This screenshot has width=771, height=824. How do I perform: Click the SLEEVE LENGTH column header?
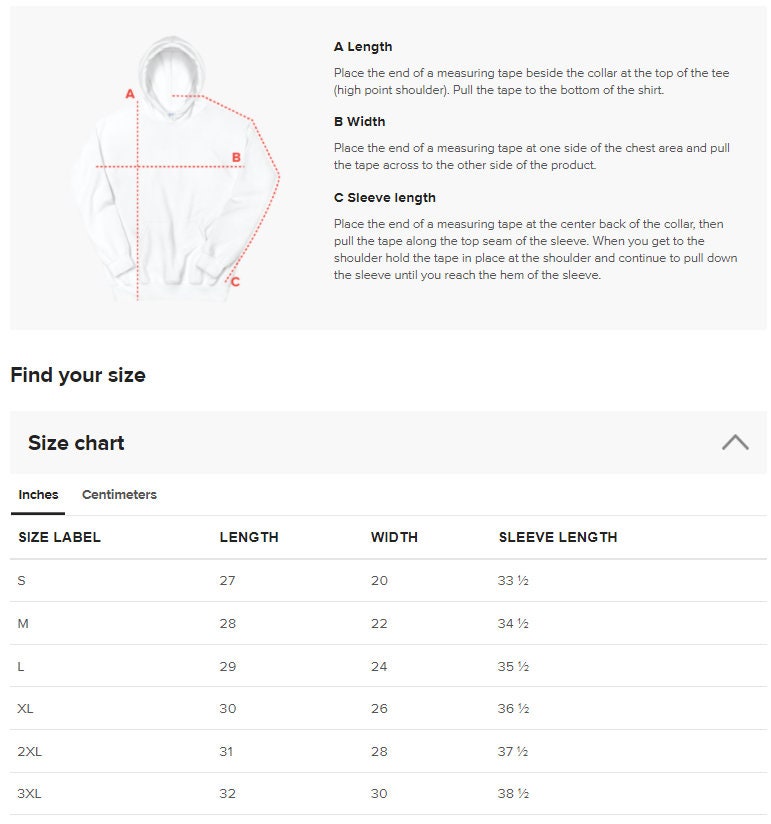[x=558, y=537]
